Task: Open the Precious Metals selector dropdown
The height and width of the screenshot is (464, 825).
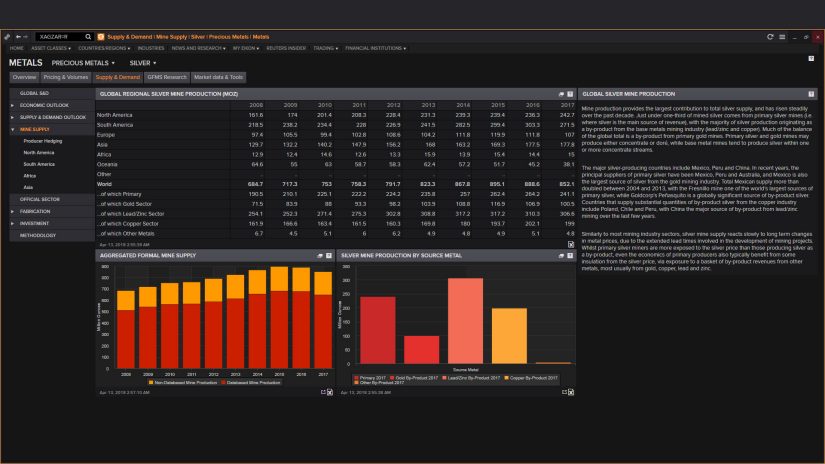Action: [x=83, y=63]
